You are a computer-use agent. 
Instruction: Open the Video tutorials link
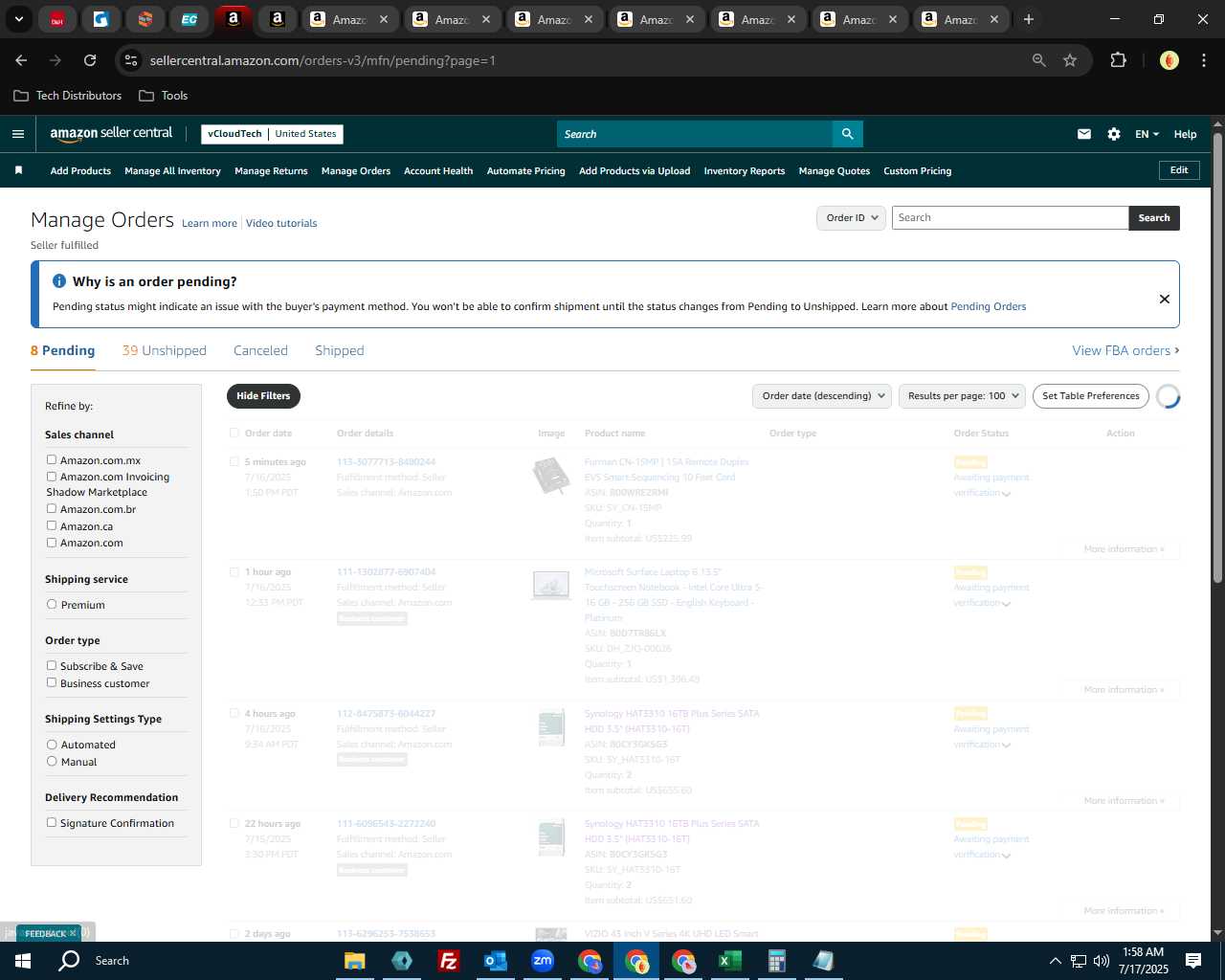tap(281, 223)
